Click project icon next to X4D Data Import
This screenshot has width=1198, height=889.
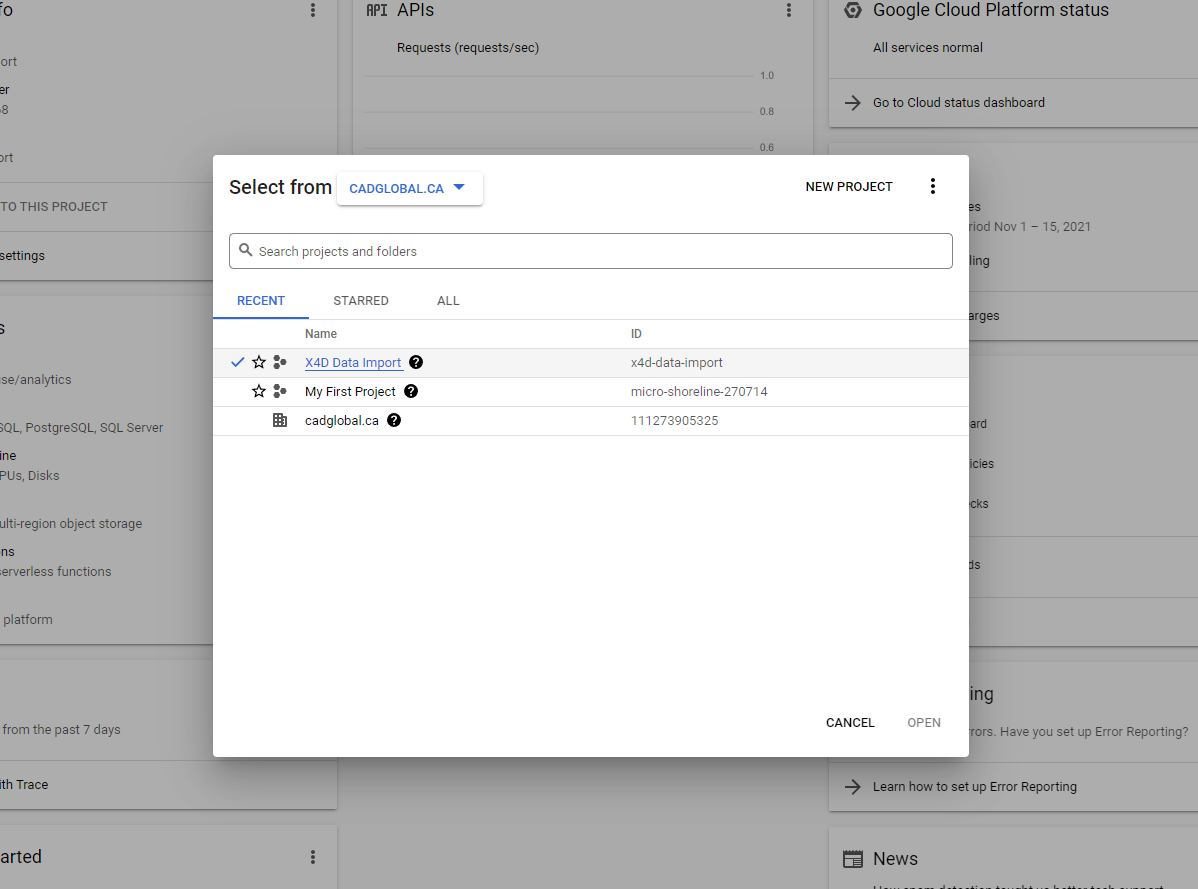[x=280, y=363]
